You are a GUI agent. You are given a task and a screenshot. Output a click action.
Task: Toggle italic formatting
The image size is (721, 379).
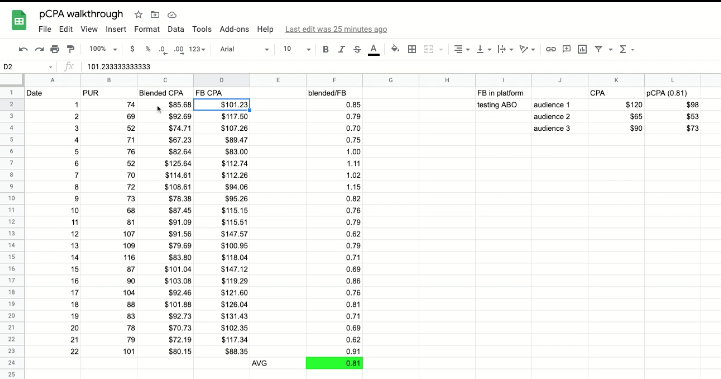click(x=341, y=49)
